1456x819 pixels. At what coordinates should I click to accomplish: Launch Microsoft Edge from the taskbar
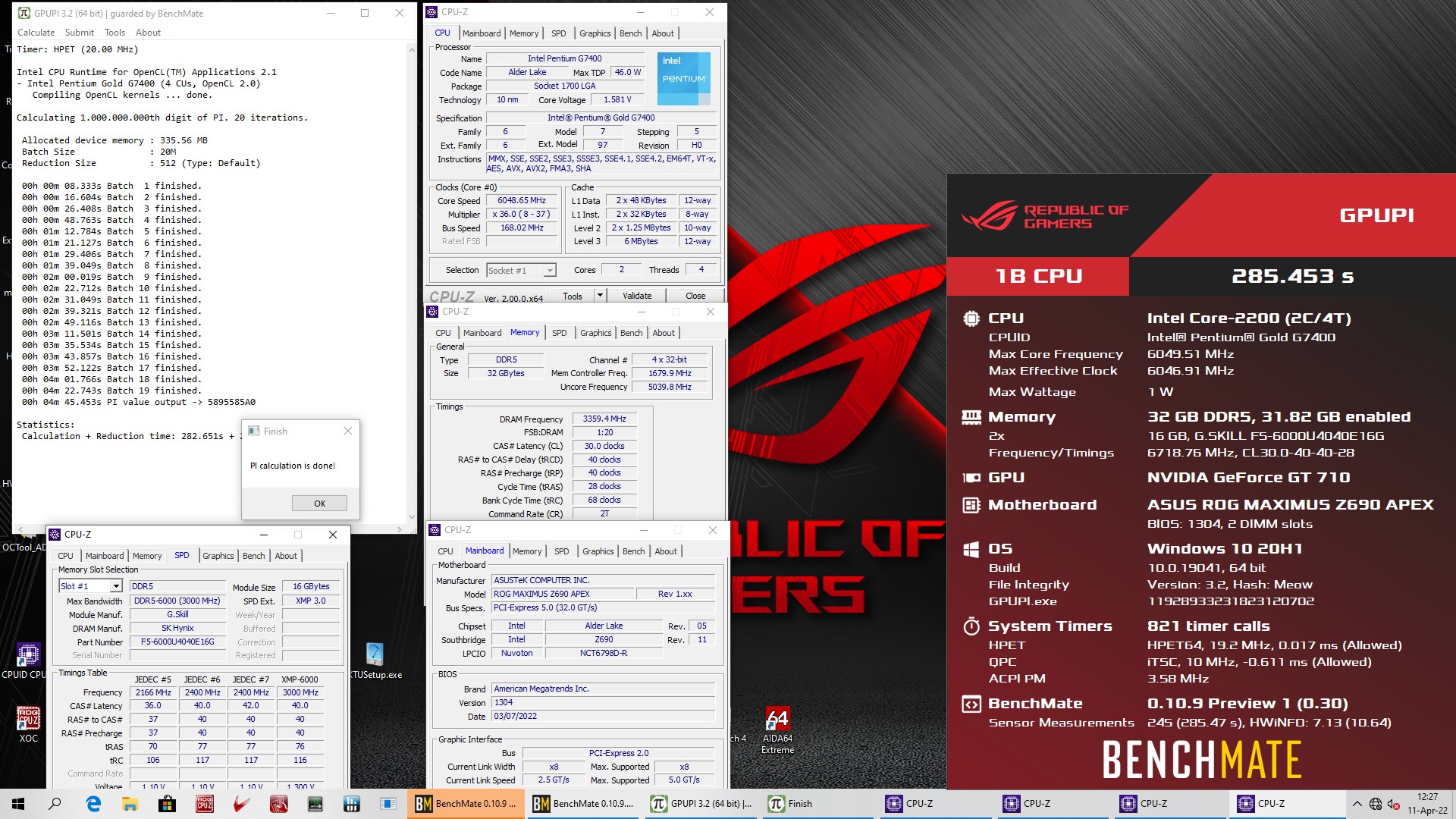[x=93, y=804]
